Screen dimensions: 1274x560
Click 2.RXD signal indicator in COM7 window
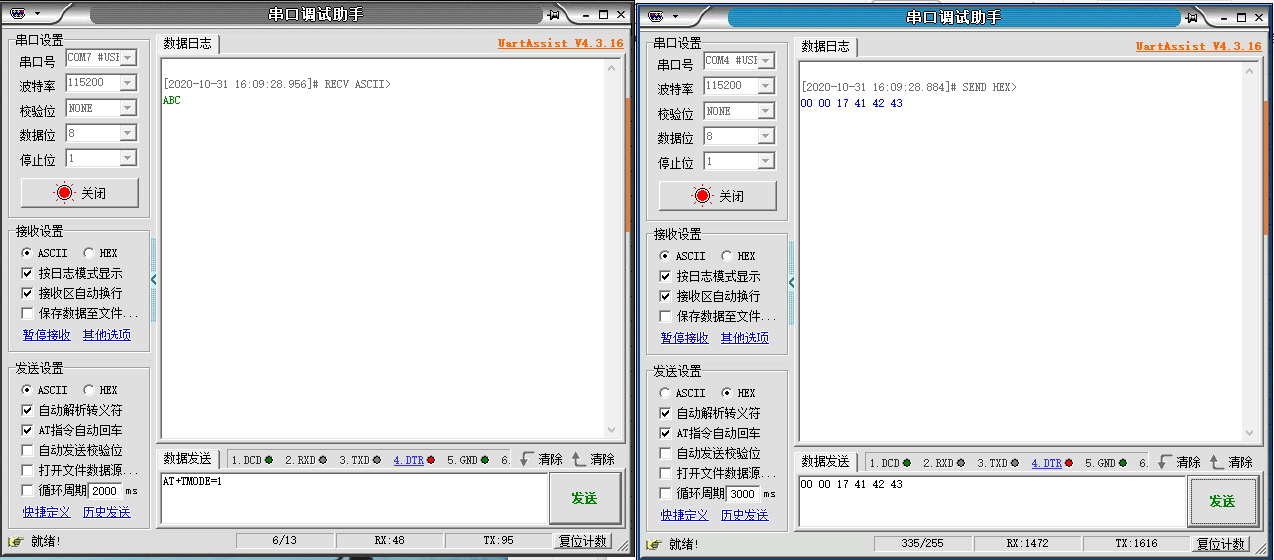(x=306, y=460)
